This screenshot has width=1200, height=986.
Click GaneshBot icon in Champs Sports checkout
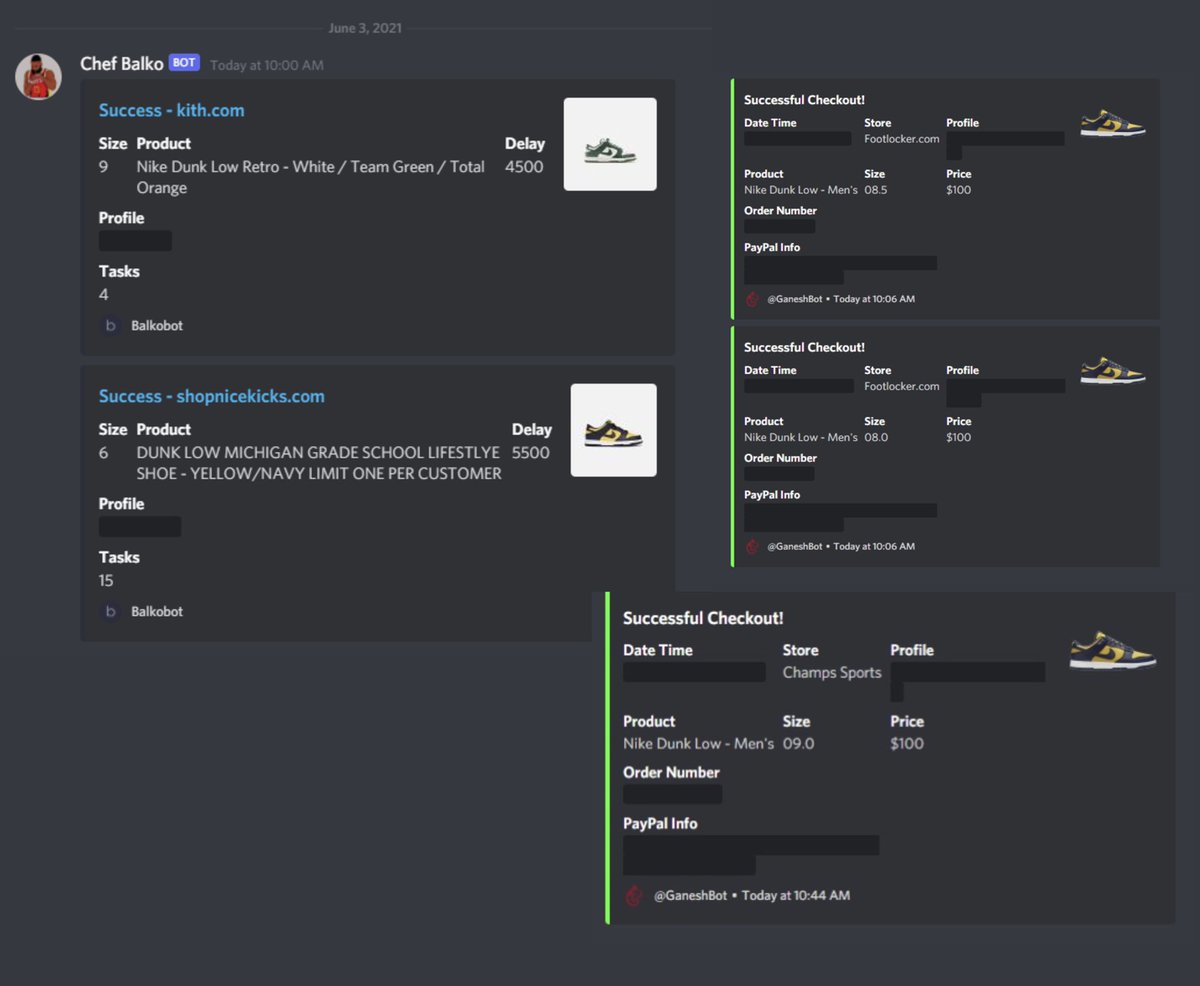click(634, 895)
